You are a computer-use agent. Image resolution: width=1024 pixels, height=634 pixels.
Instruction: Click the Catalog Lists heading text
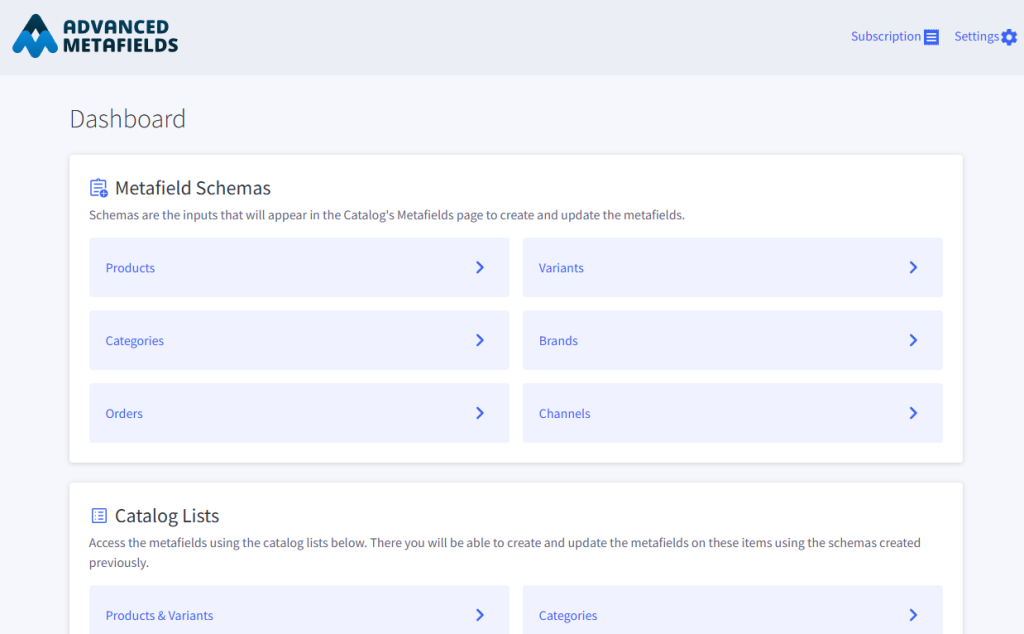[x=167, y=516]
